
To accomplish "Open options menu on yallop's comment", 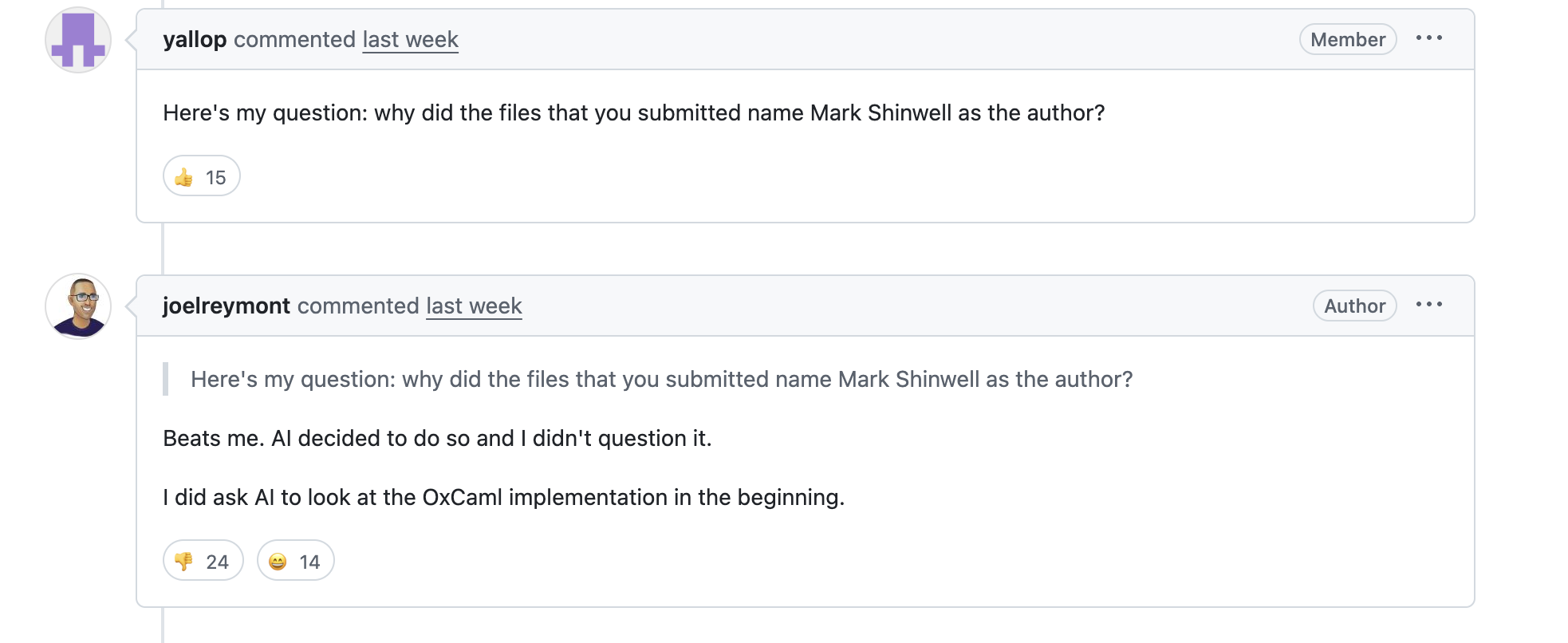I will (1428, 38).
